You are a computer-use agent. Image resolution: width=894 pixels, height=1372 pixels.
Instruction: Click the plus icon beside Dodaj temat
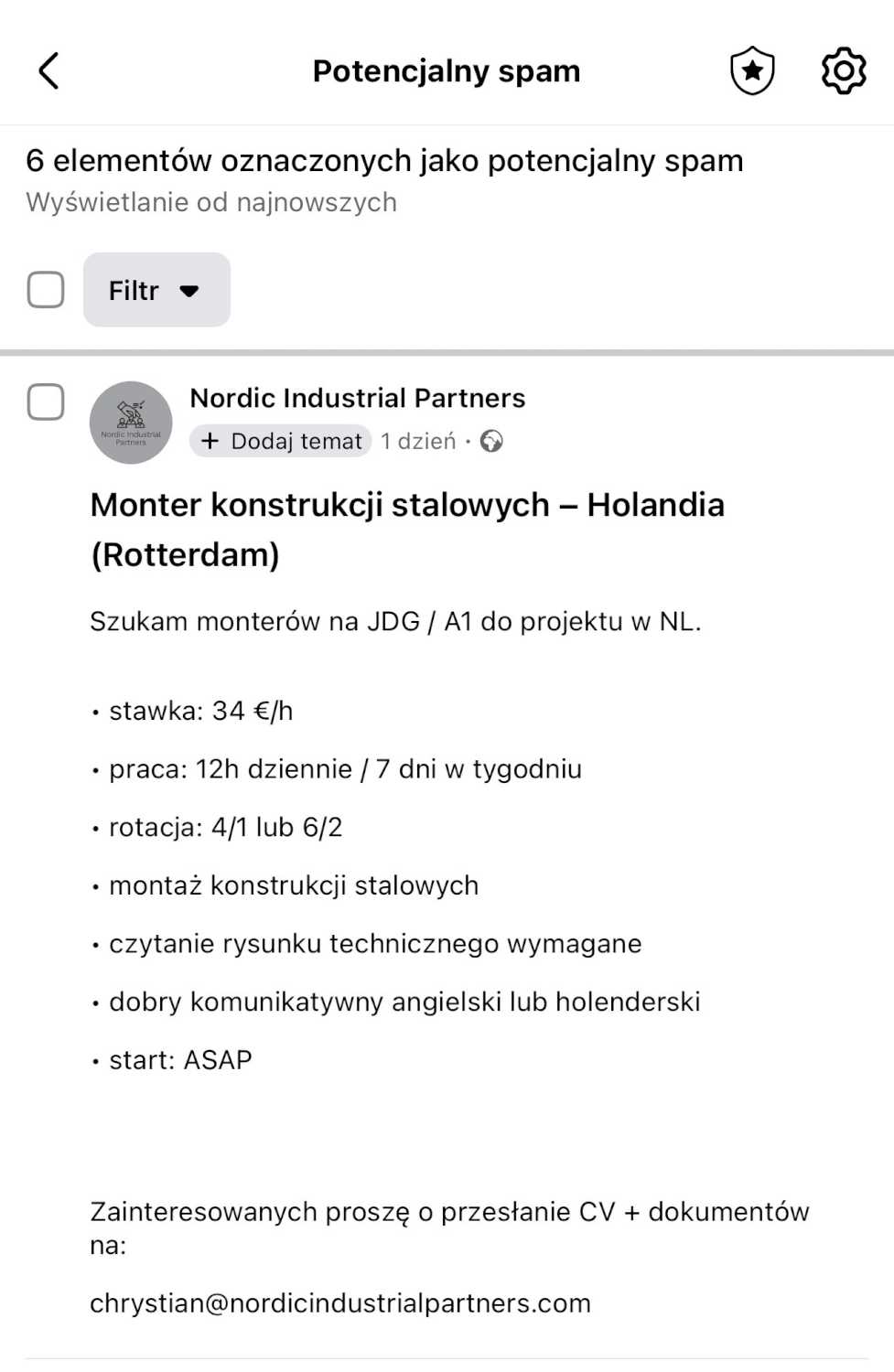[210, 441]
